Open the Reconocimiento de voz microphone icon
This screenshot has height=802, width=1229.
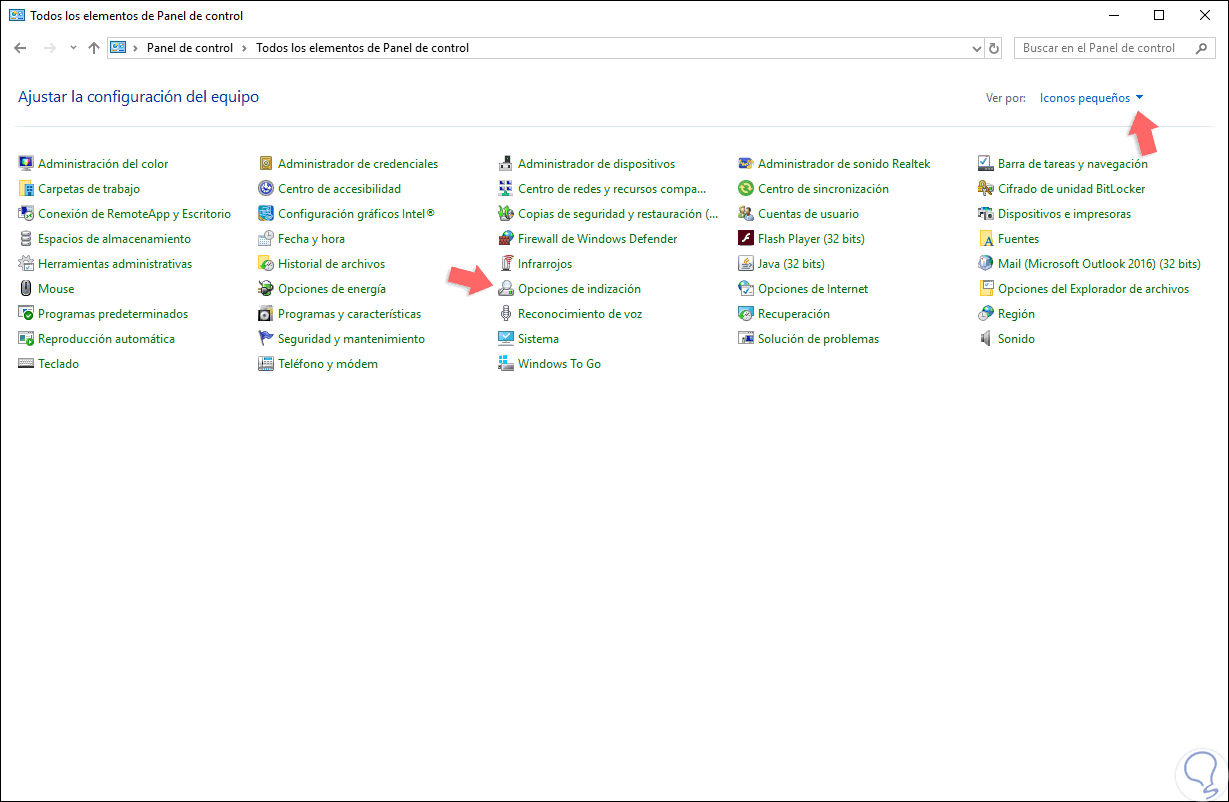click(506, 314)
